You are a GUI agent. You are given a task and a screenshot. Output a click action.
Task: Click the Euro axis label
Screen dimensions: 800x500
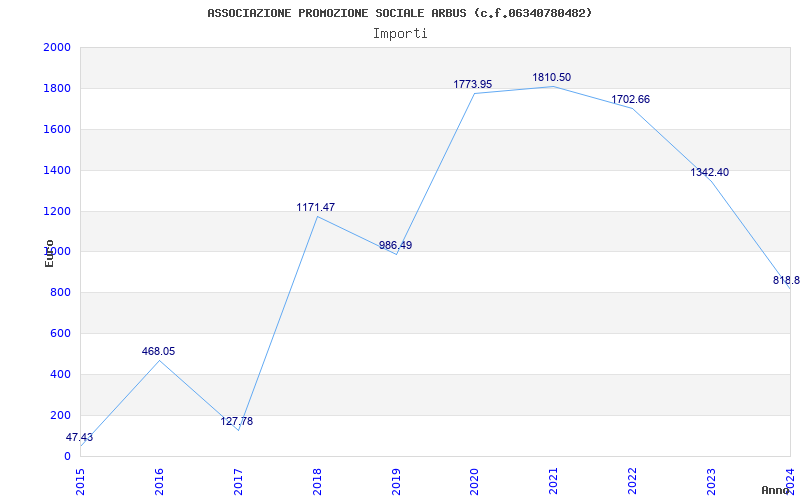tap(49, 253)
